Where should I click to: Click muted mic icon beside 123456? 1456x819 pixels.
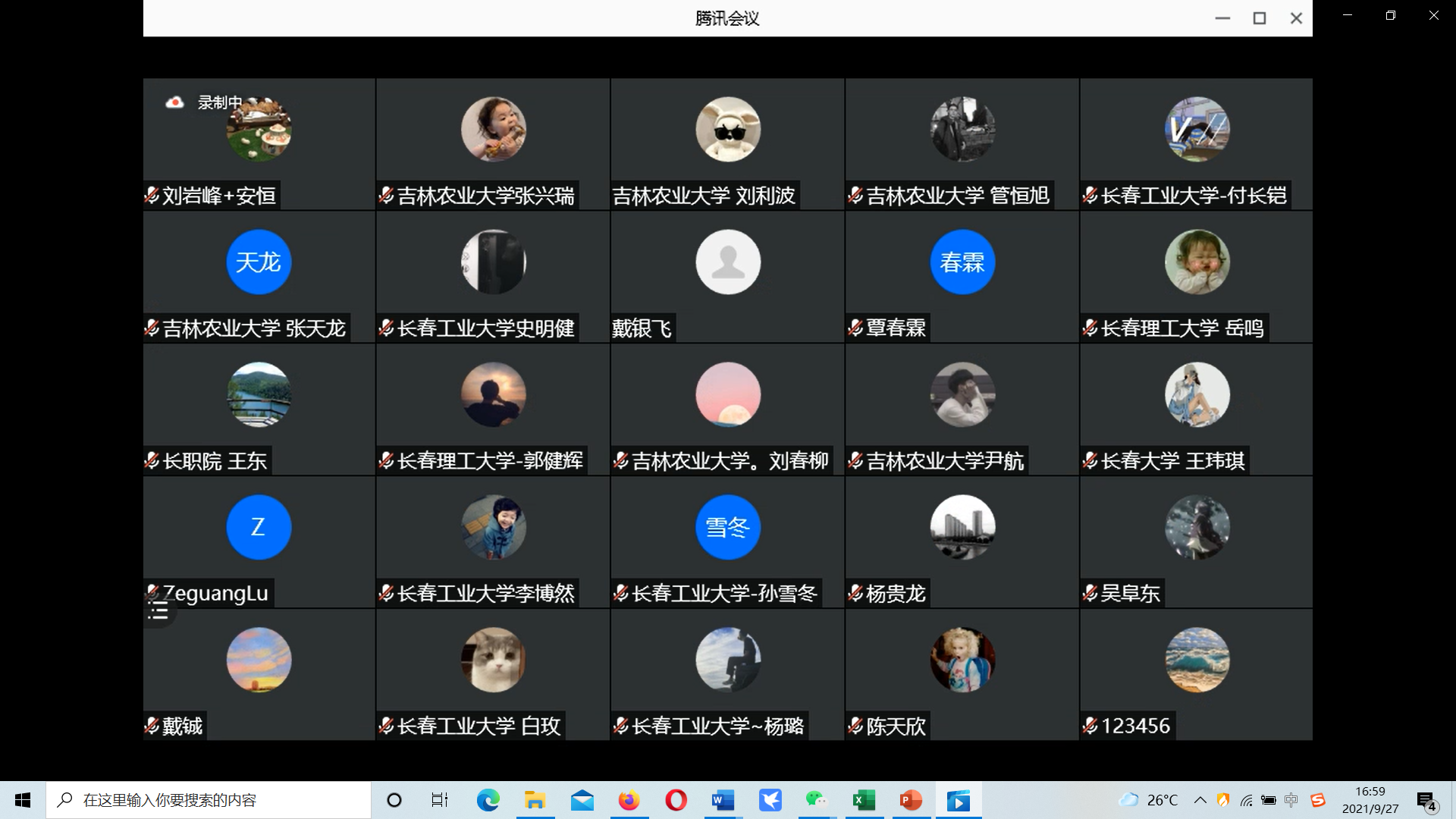point(1090,726)
